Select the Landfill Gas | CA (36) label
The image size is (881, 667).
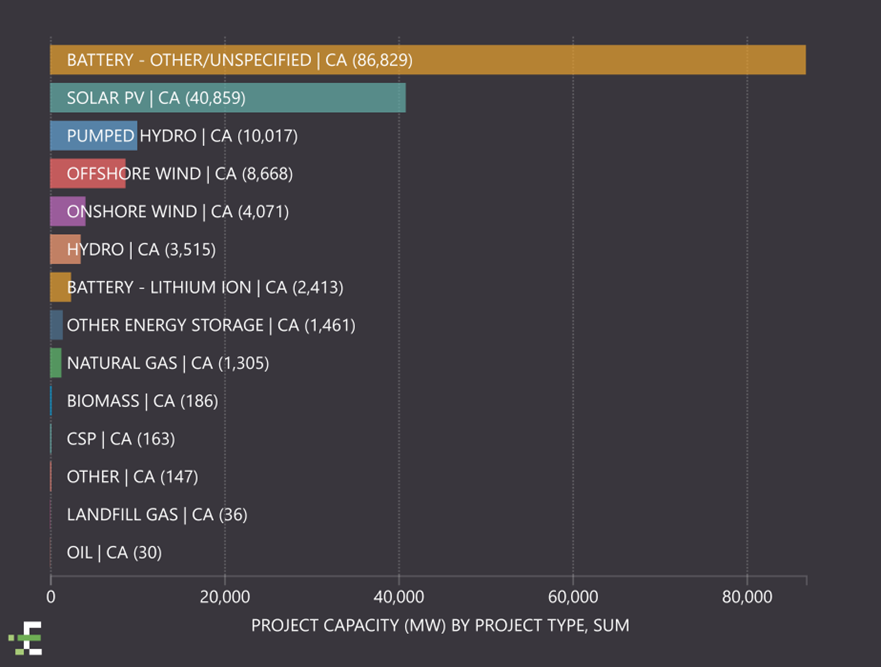click(156, 515)
